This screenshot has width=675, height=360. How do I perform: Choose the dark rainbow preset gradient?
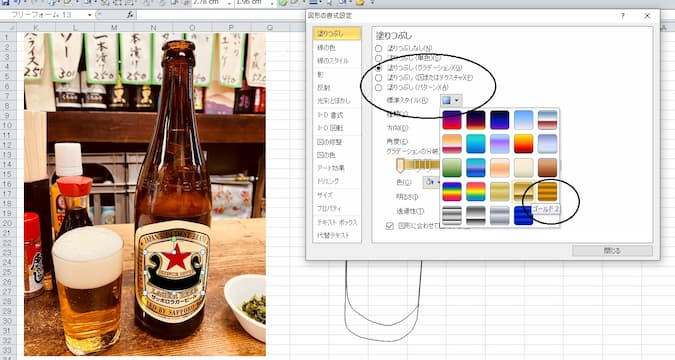452,192
